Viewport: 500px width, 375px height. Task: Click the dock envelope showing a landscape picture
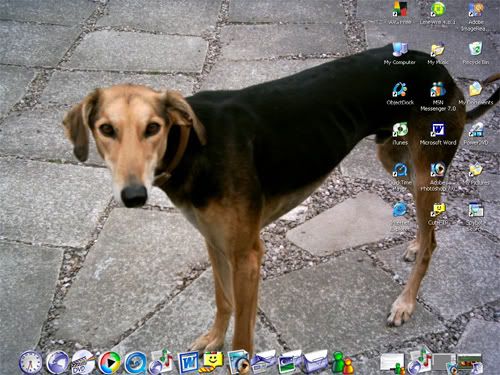tap(289, 362)
